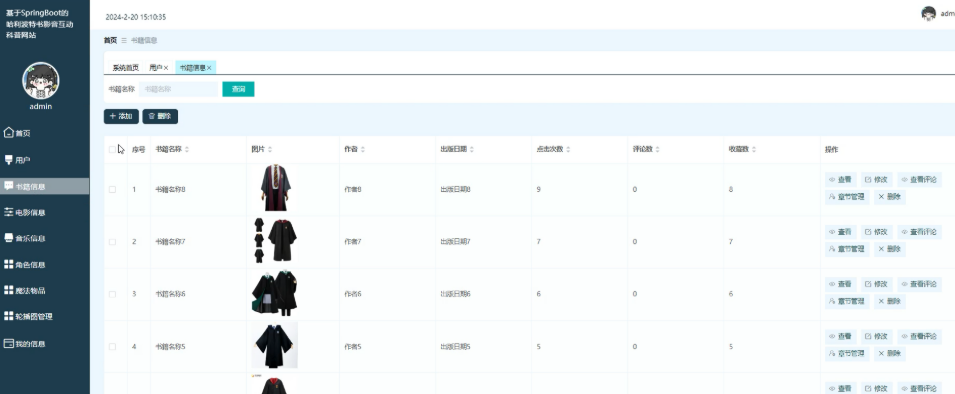Open the robe image of 书籍名称5
This screenshot has width=955, height=394.
point(275,345)
